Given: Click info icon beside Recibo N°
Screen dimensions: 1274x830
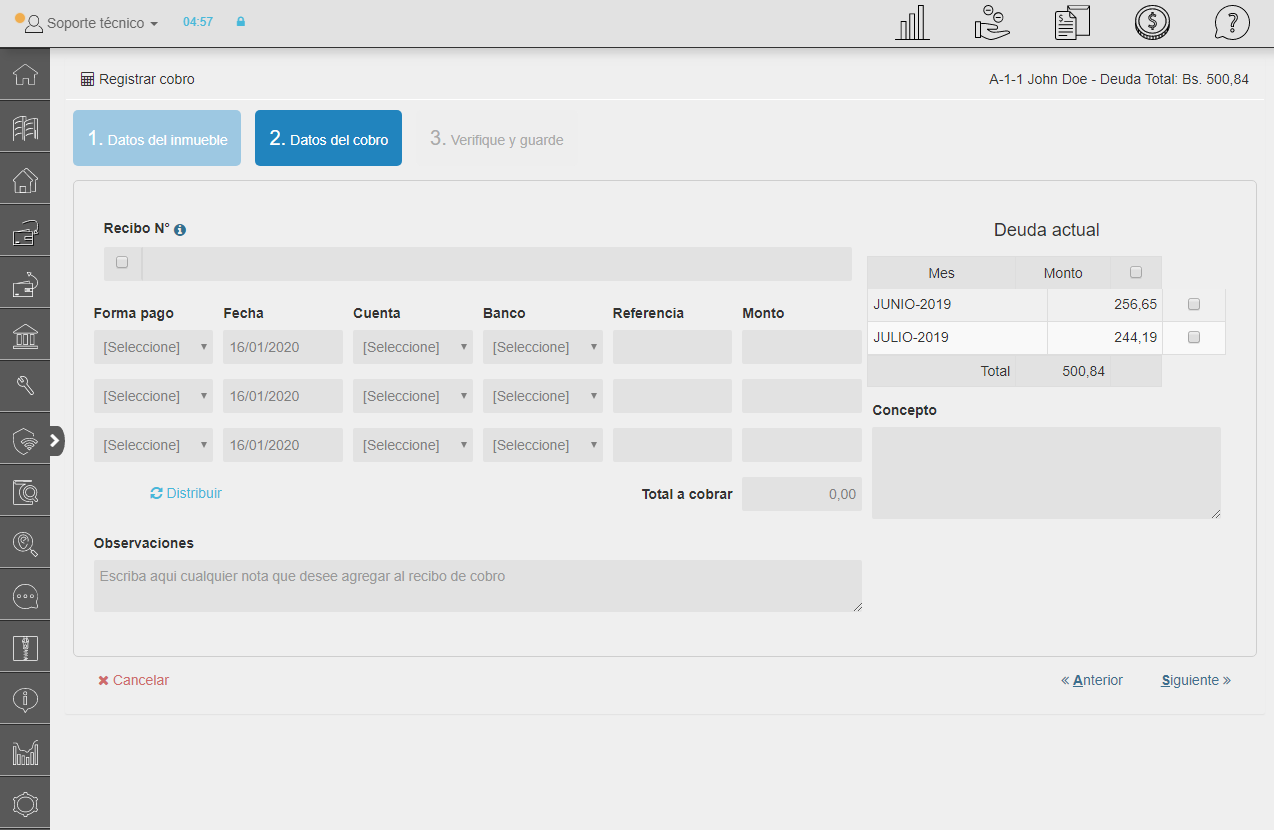Looking at the screenshot, I should click(180, 230).
